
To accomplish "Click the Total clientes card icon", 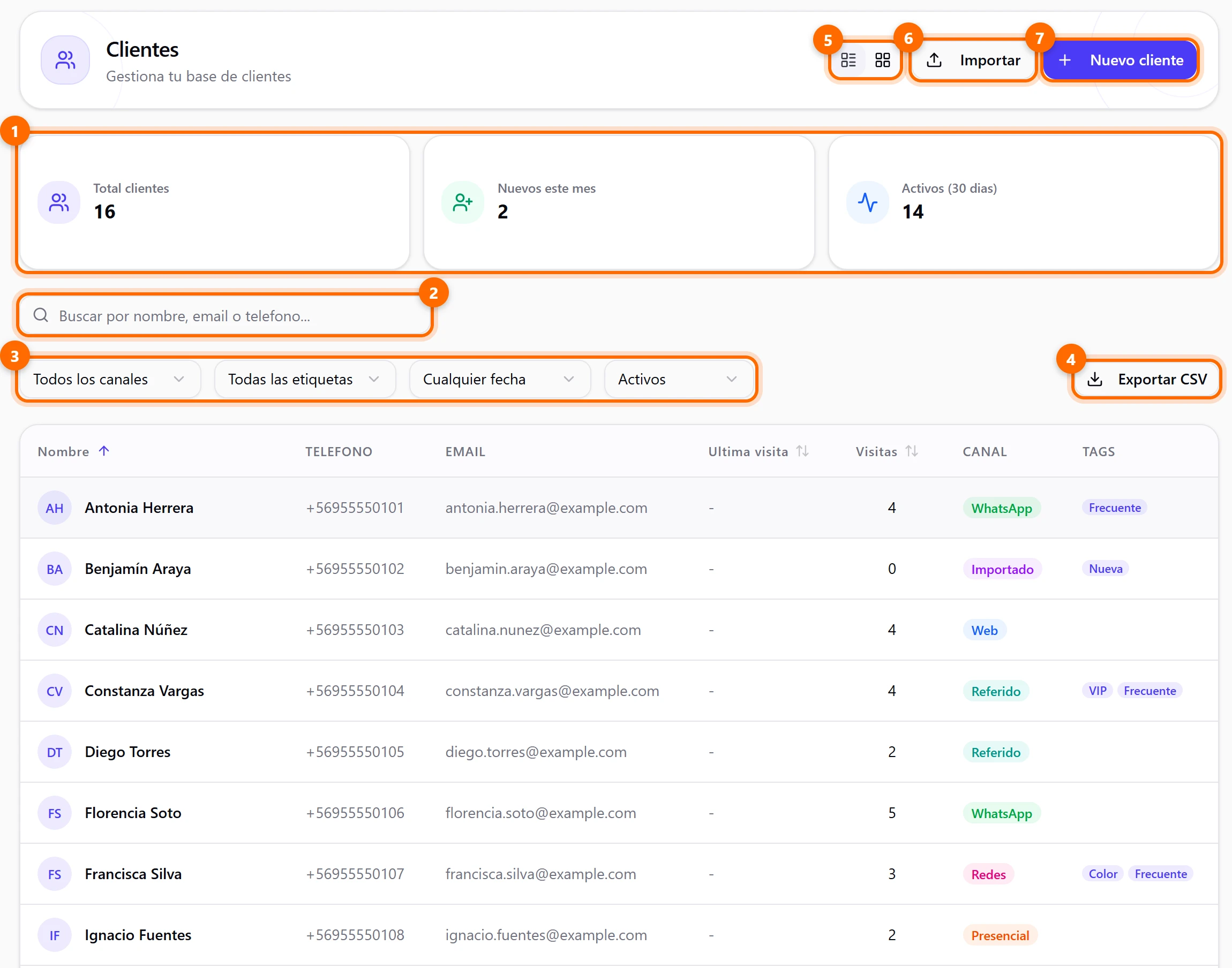I will tap(59, 202).
